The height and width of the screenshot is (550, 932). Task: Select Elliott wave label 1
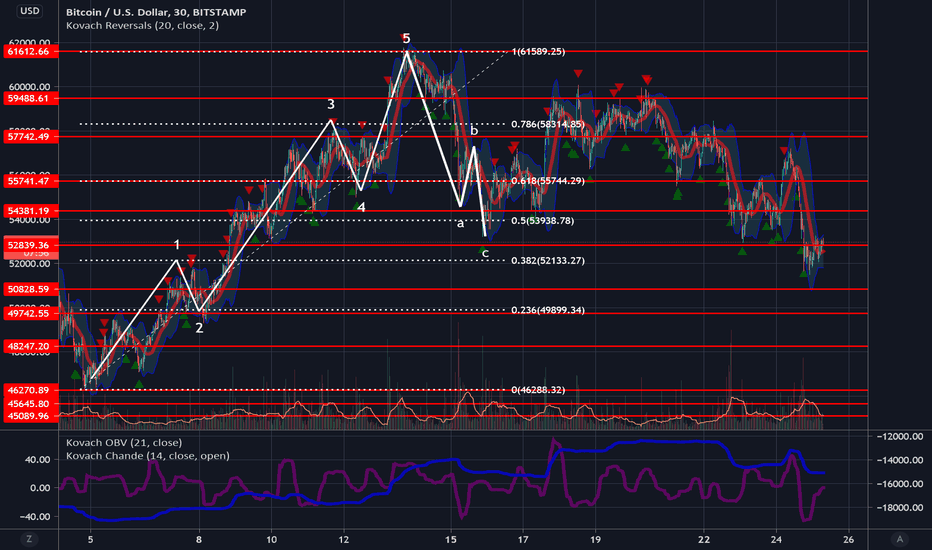177,245
